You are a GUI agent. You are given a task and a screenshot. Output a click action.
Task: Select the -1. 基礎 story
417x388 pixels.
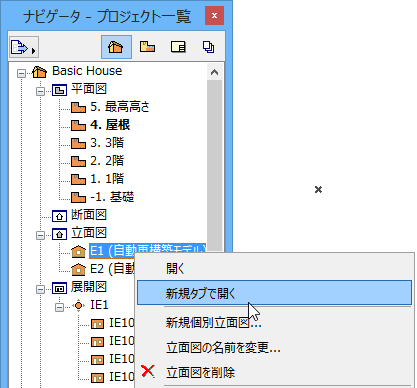112,197
